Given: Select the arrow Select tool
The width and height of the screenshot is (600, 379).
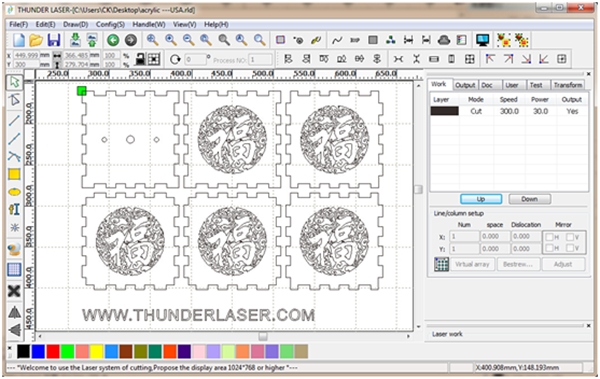Looking at the screenshot, I should pos(14,82).
